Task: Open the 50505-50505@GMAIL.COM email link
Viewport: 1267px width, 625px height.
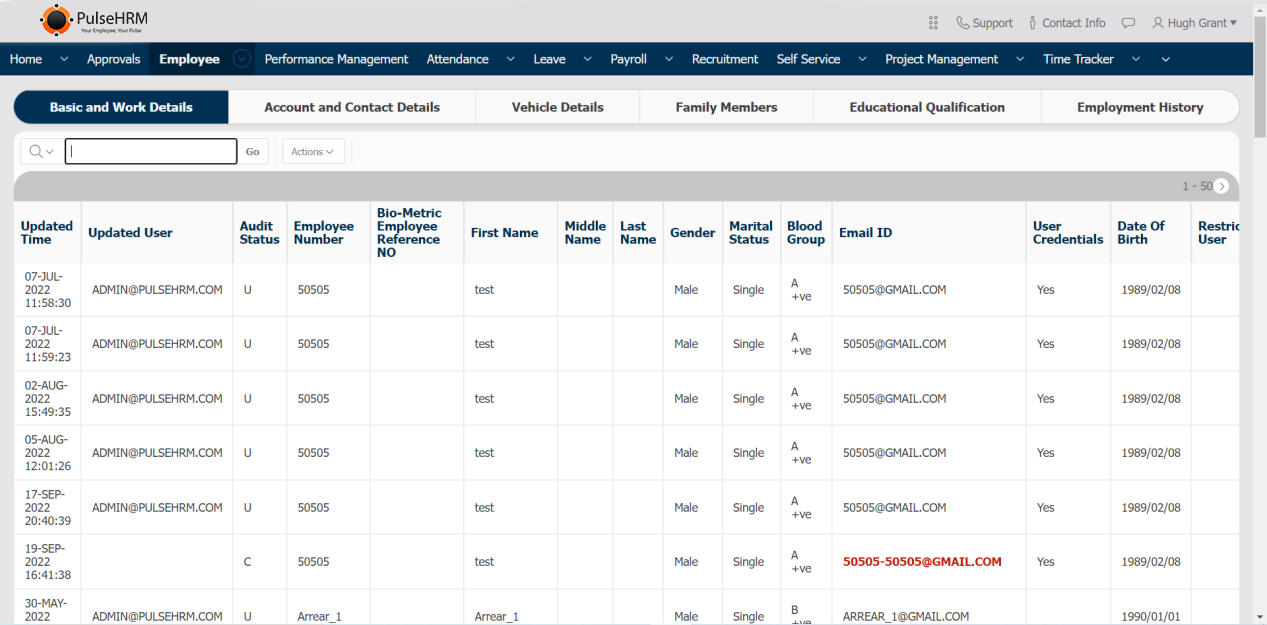Action: pyautogui.click(x=921, y=562)
